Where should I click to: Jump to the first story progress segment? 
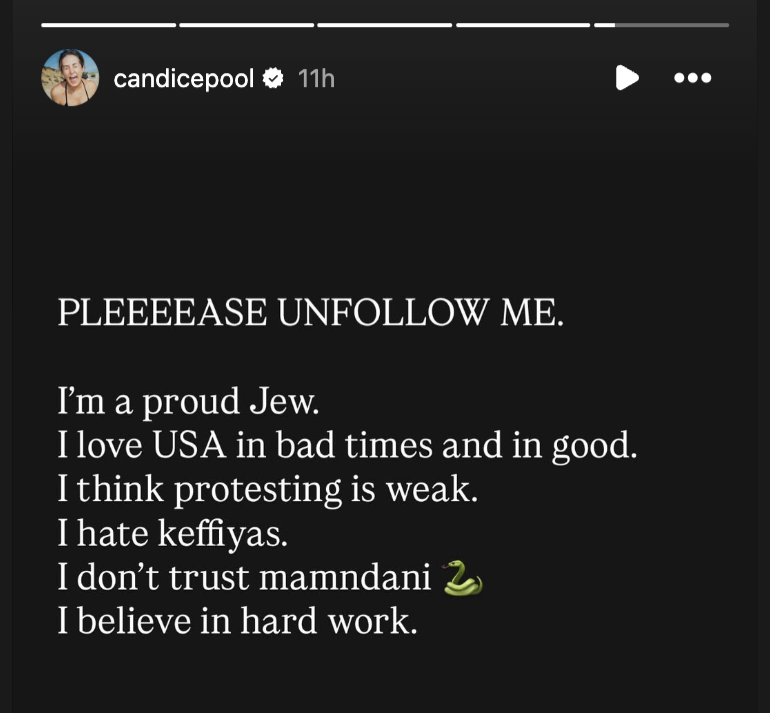(x=109, y=25)
